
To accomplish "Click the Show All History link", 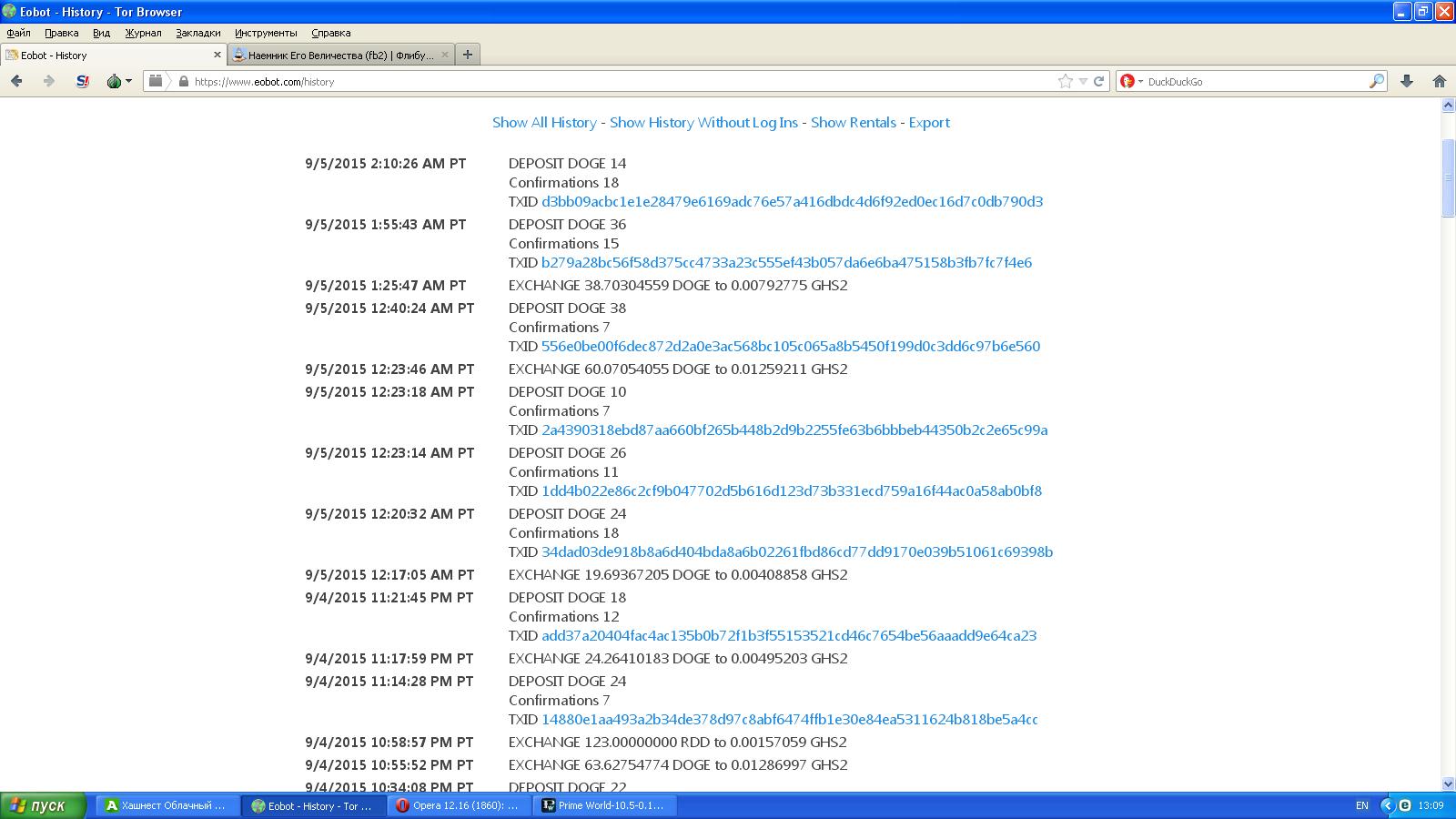I will point(544,122).
